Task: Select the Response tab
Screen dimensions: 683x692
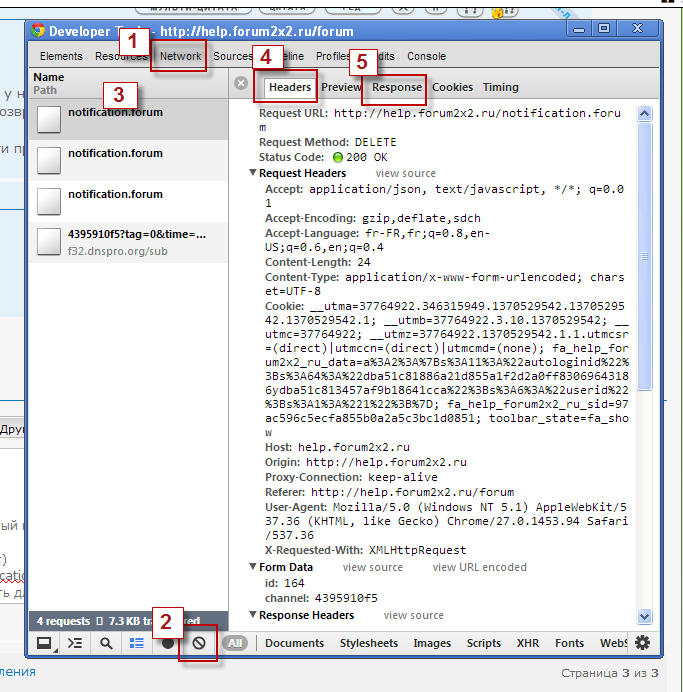Action: tap(397, 87)
